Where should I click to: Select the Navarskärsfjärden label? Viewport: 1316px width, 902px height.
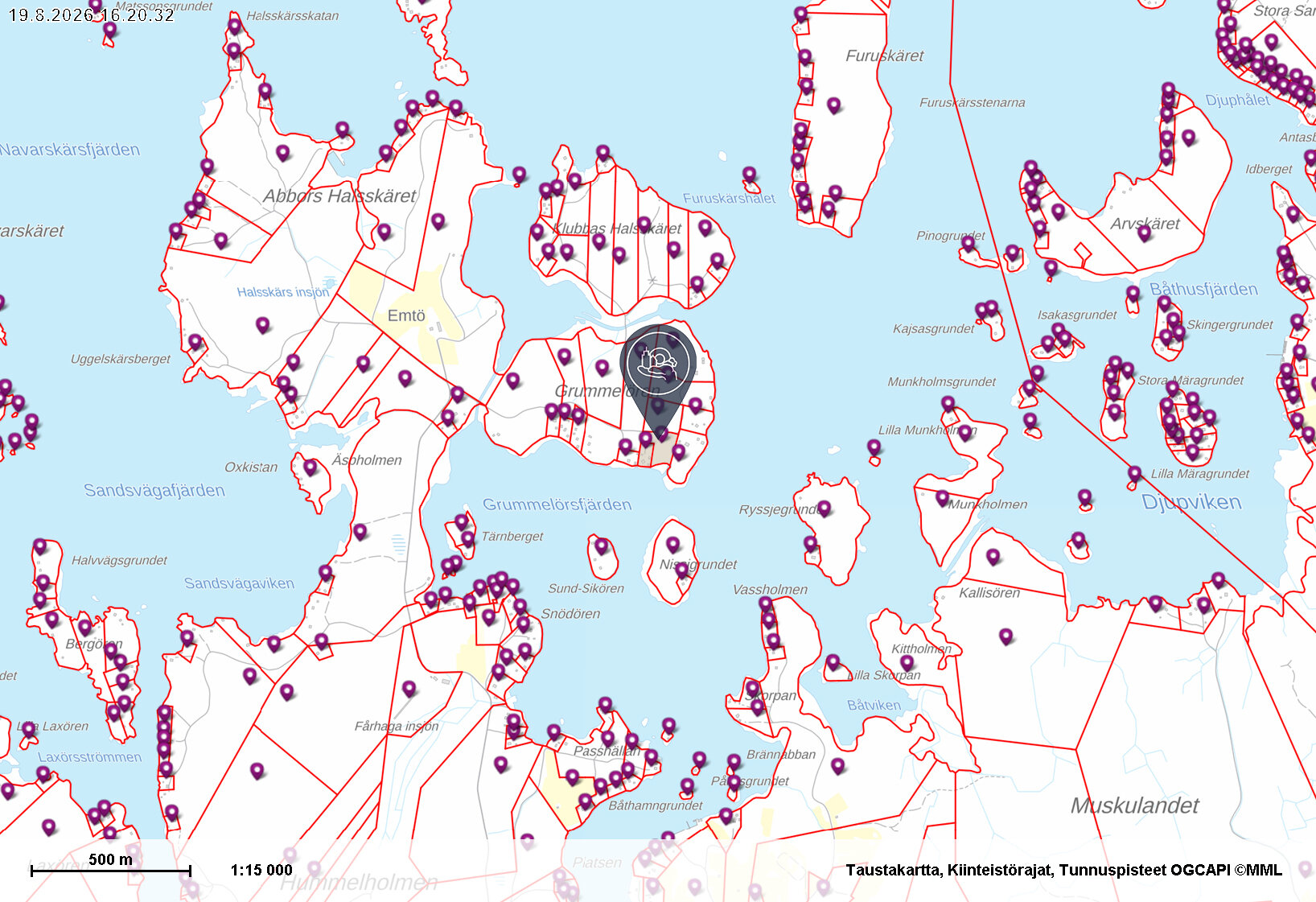pyautogui.click(x=70, y=150)
